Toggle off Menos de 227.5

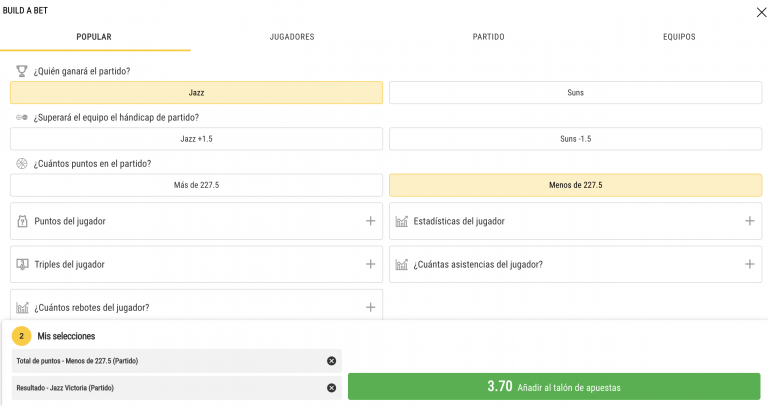[x=576, y=185]
